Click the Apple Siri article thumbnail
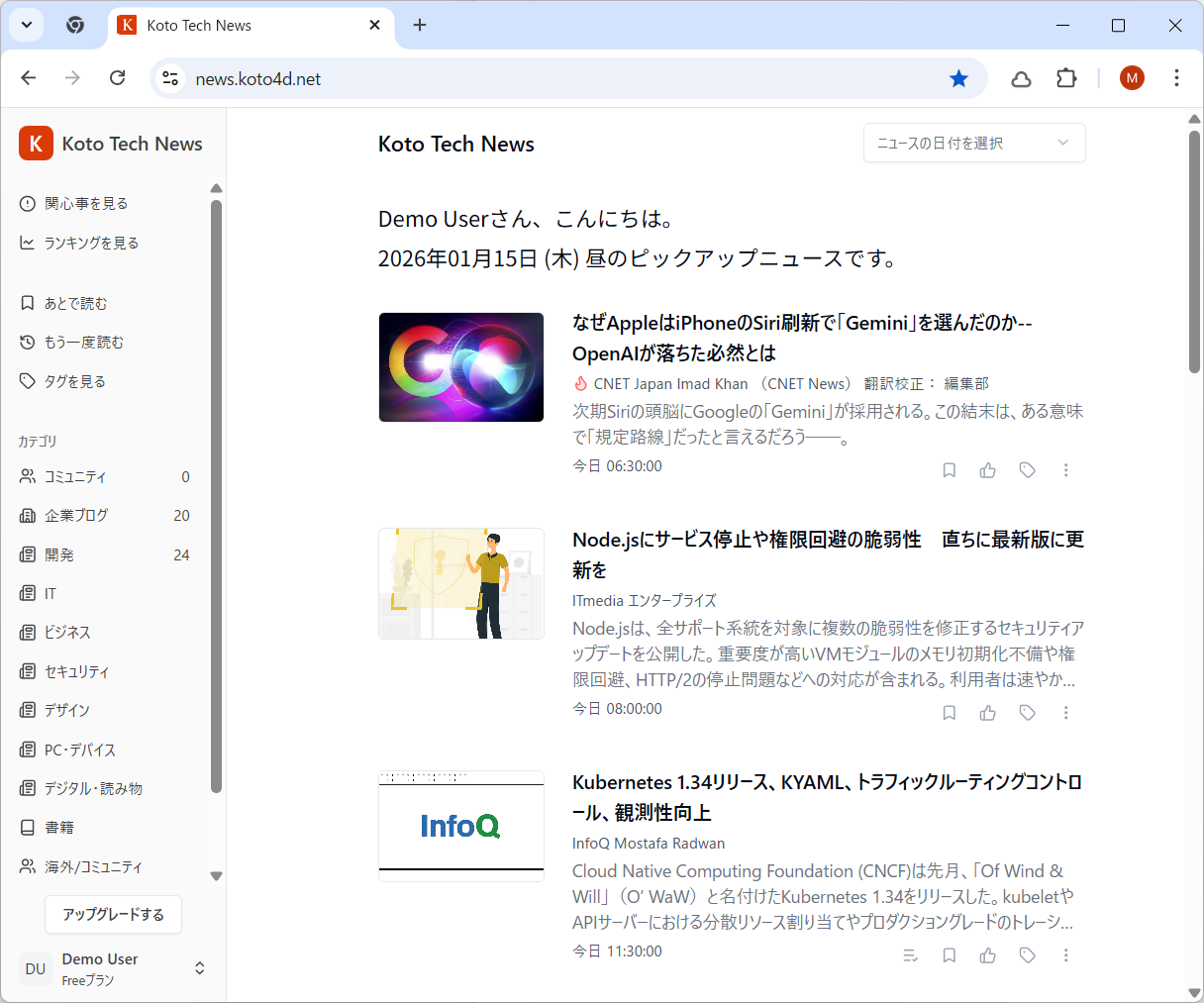 [461, 367]
